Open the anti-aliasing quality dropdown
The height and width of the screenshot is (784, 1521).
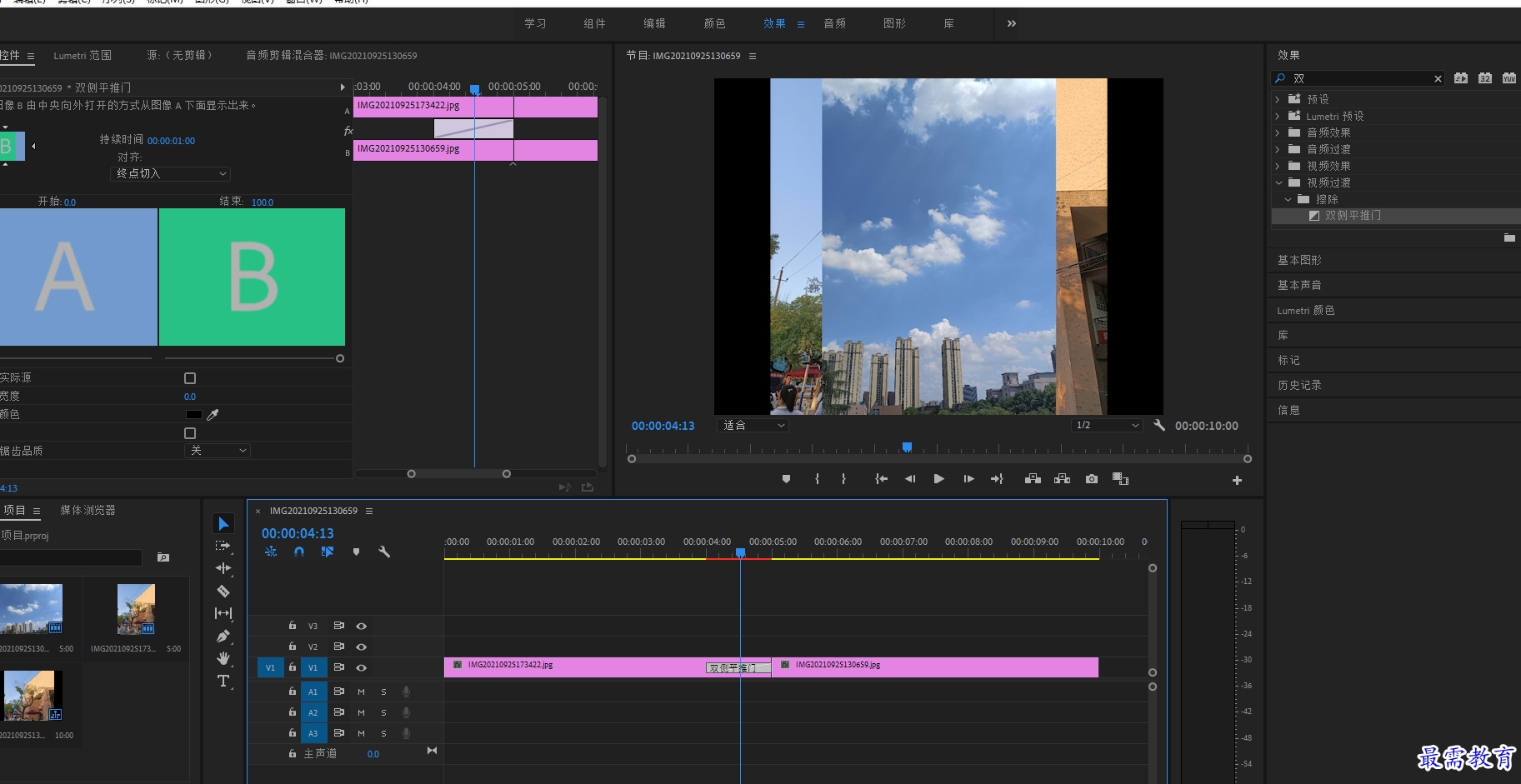point(218,451)
